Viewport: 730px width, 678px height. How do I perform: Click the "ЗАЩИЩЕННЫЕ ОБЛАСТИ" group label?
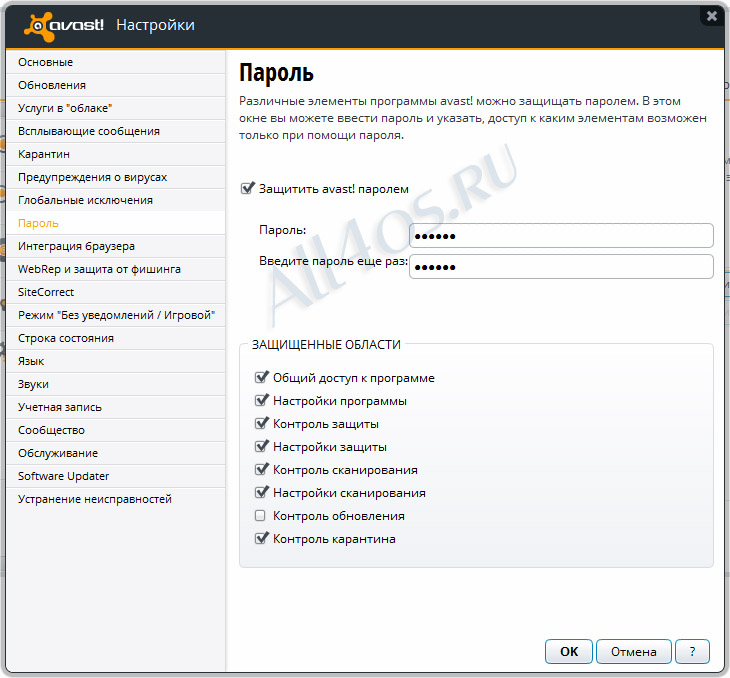[x=326, y=345]
